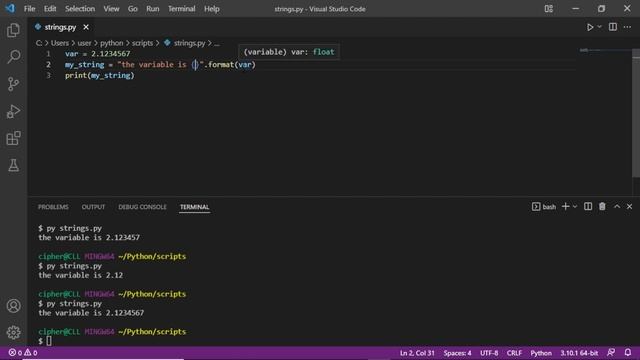640x360 pixels.
Task: Open the Explorer view in activity bar
Action: (13, 30)
